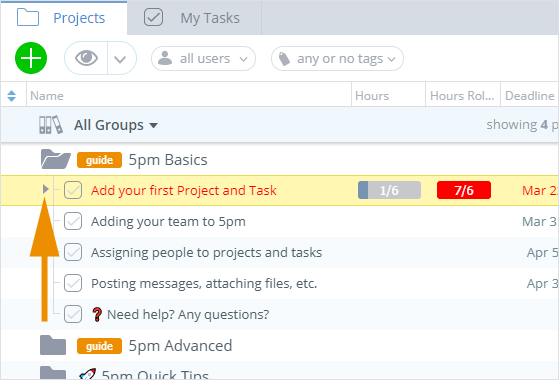Click the red question mark help icon
This screenshot has width=559, height=380.
tap(97, 314)
